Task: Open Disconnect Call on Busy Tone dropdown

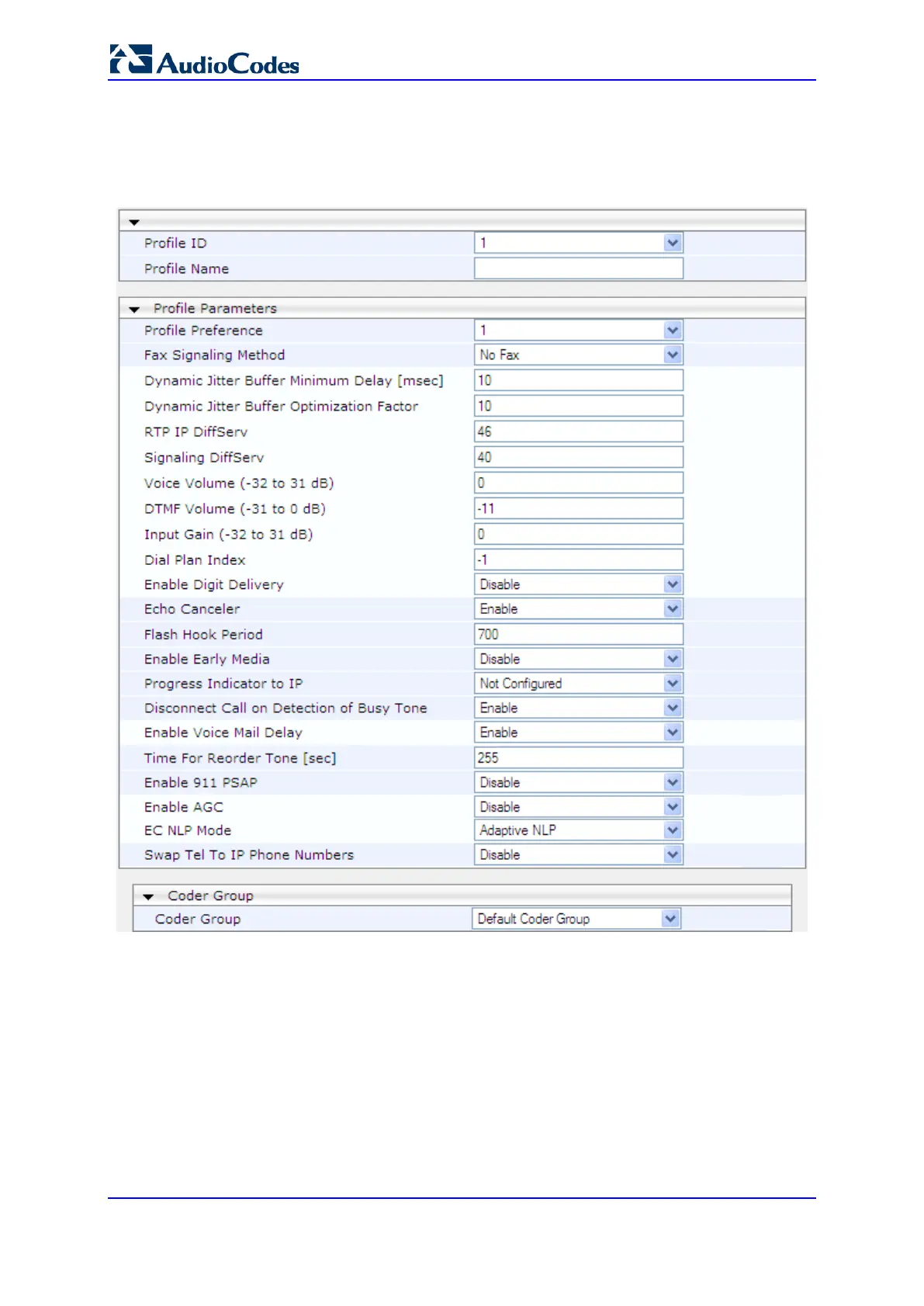Action: point(578,708)
